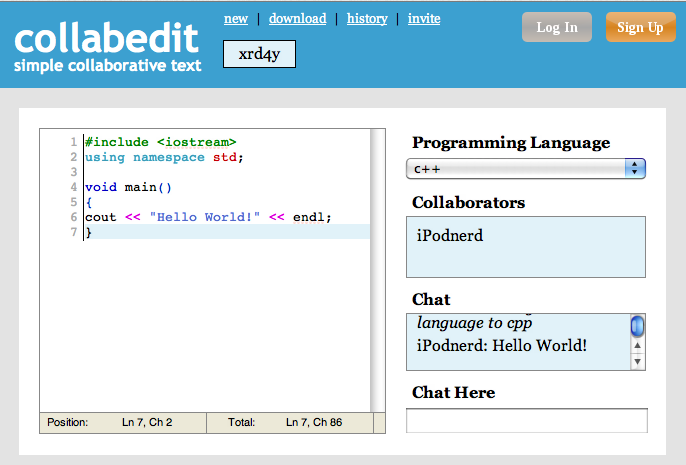
Task: Click the iPodnerd: Hello World! chat message
Action: (502, 346)
